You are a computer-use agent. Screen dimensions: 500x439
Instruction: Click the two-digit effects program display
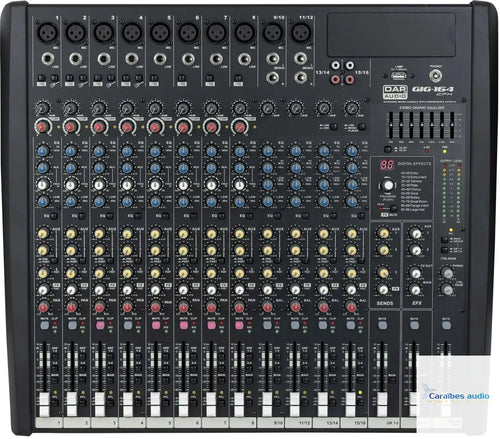tap(387, 165)
